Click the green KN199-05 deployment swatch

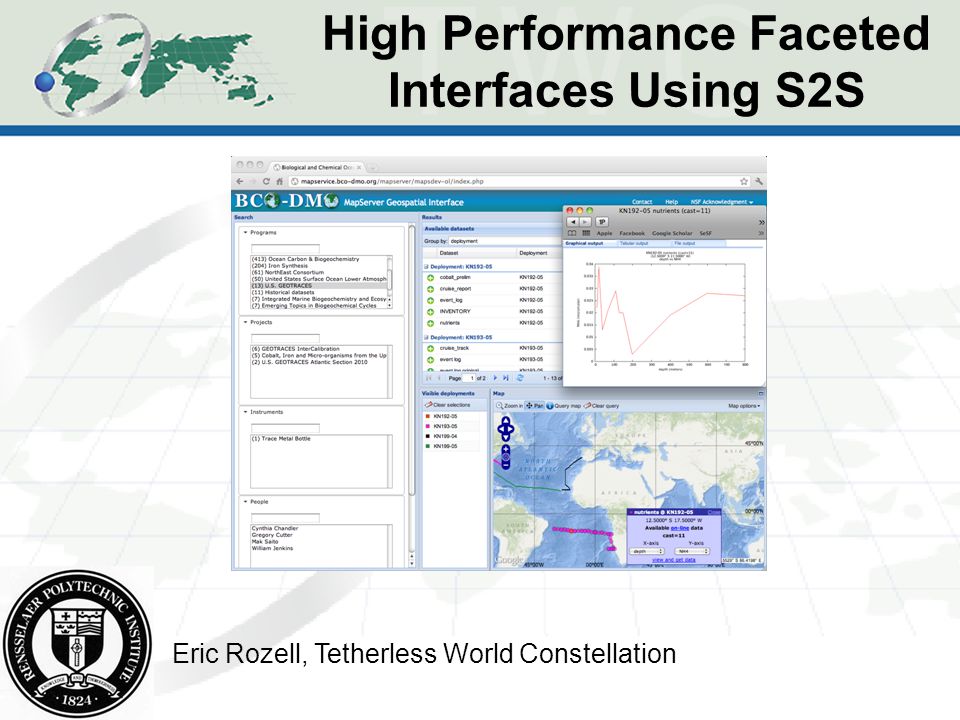pyautogui.click(x=427, y=446)
